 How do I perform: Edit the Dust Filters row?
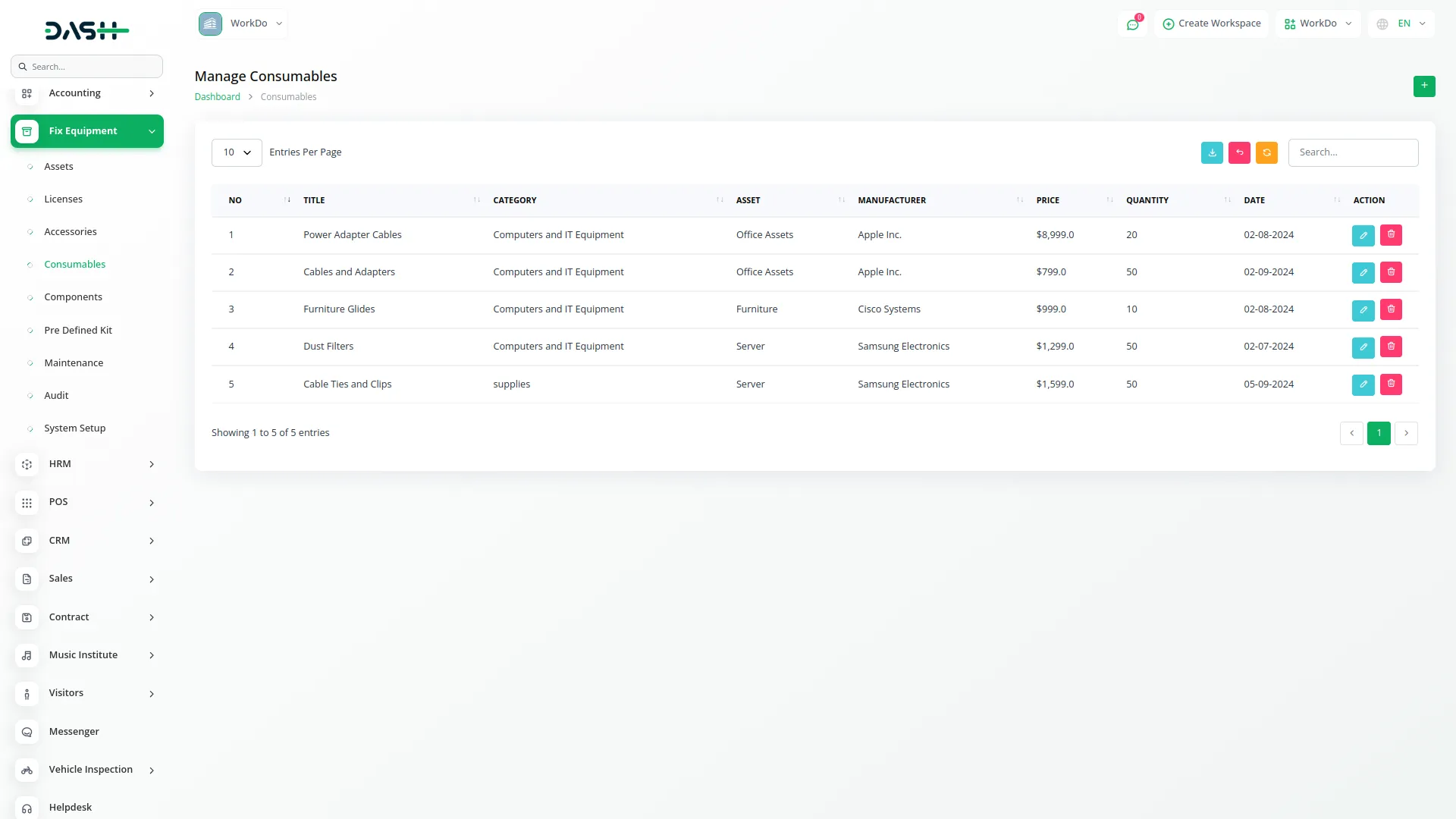(x=1363, y=347)
